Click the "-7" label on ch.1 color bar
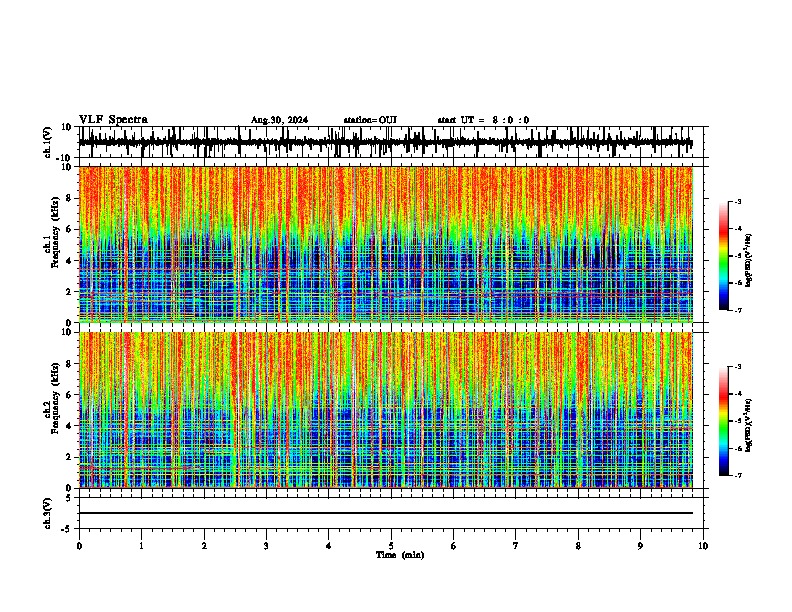 (737, 310)
